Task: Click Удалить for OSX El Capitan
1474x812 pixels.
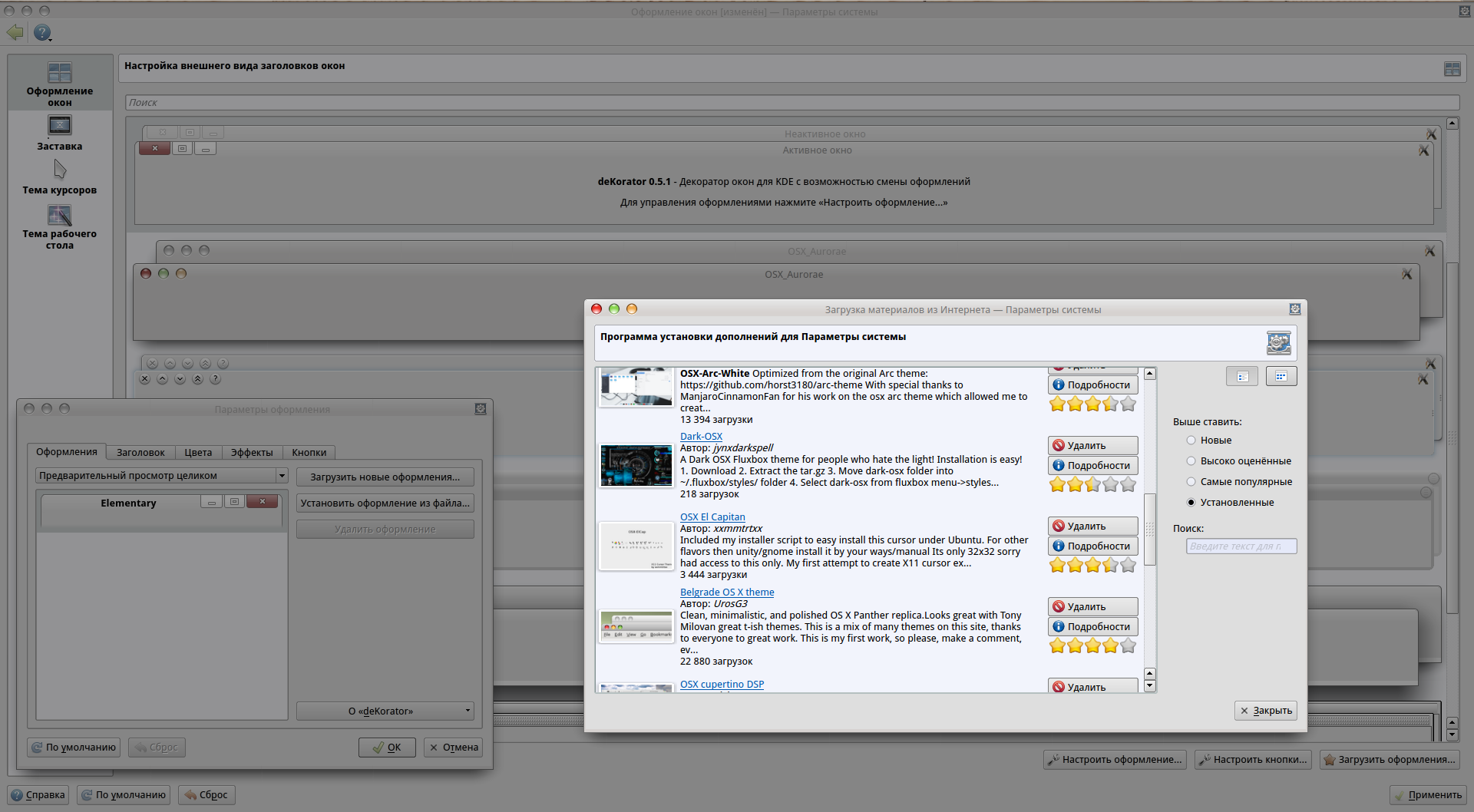Action: pyautogui.click(x=1093, y=526)
